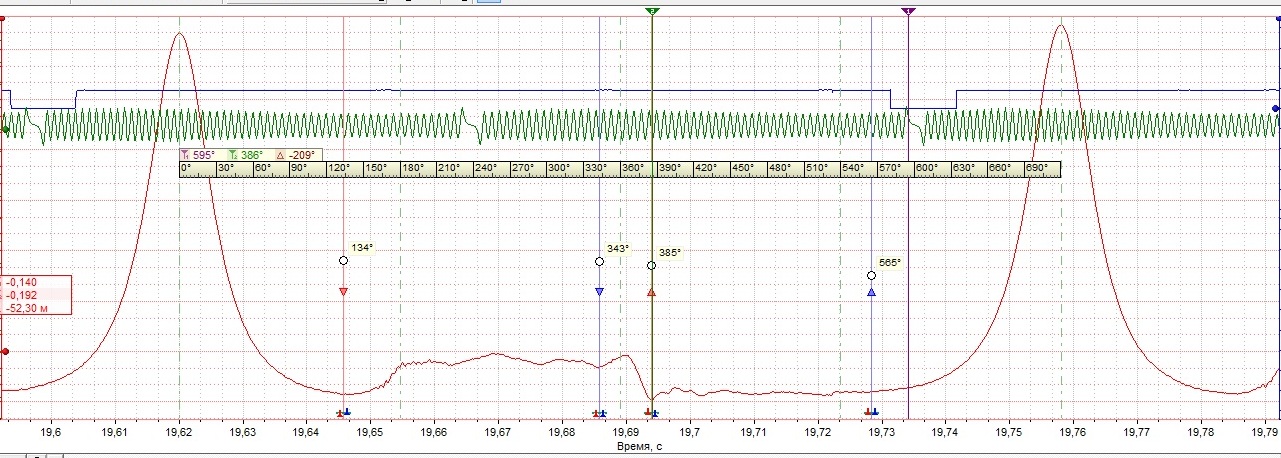1281x458 pixels.
Task: Click the circle marker labeled 343°
Action: 599,261
